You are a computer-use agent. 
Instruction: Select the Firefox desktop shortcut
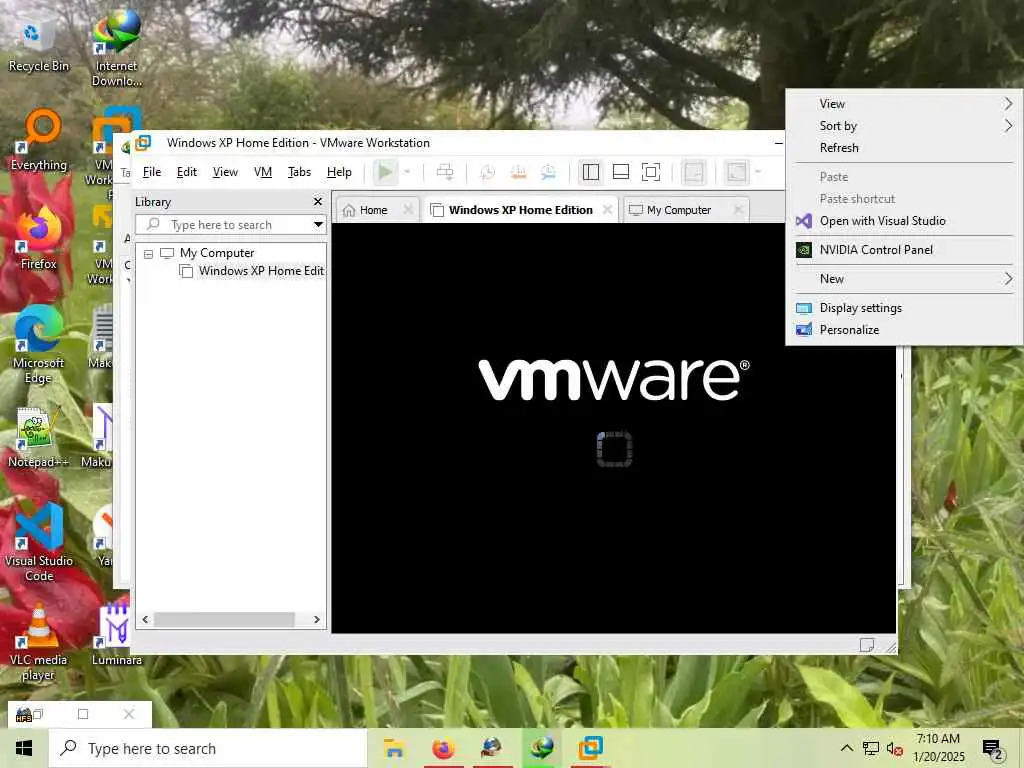pos(39,238)
